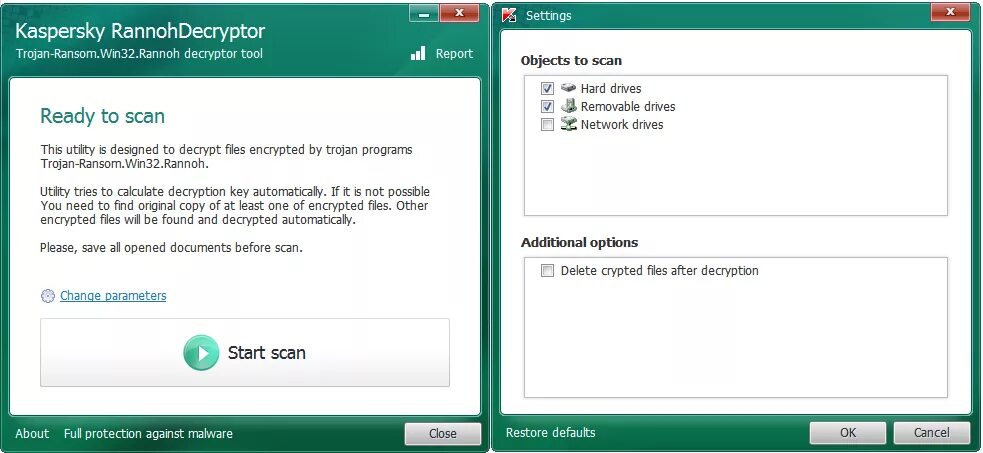The width and height of the screenshot is (983, 453).
Task: Select the Removable drives label text
Action: (628, 107)
